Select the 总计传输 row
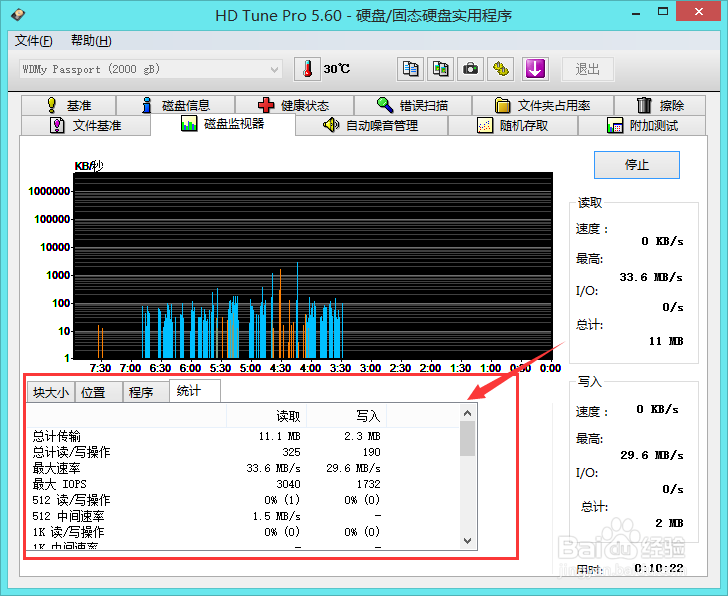 click(242, 436)
